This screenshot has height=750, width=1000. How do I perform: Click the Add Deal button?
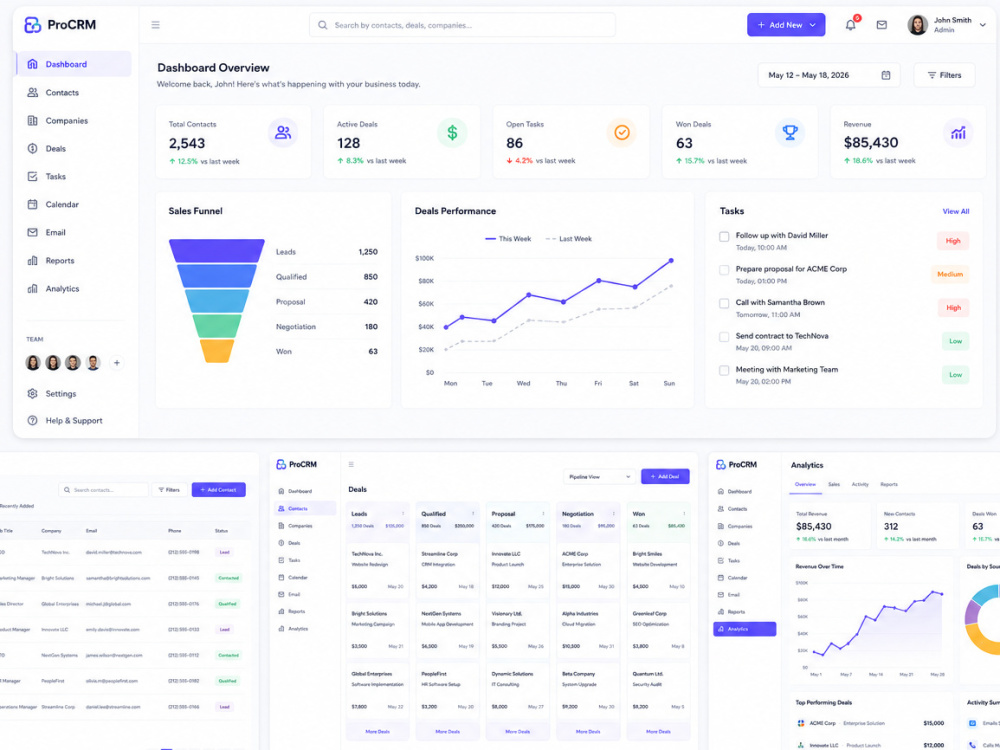(665, 476)
